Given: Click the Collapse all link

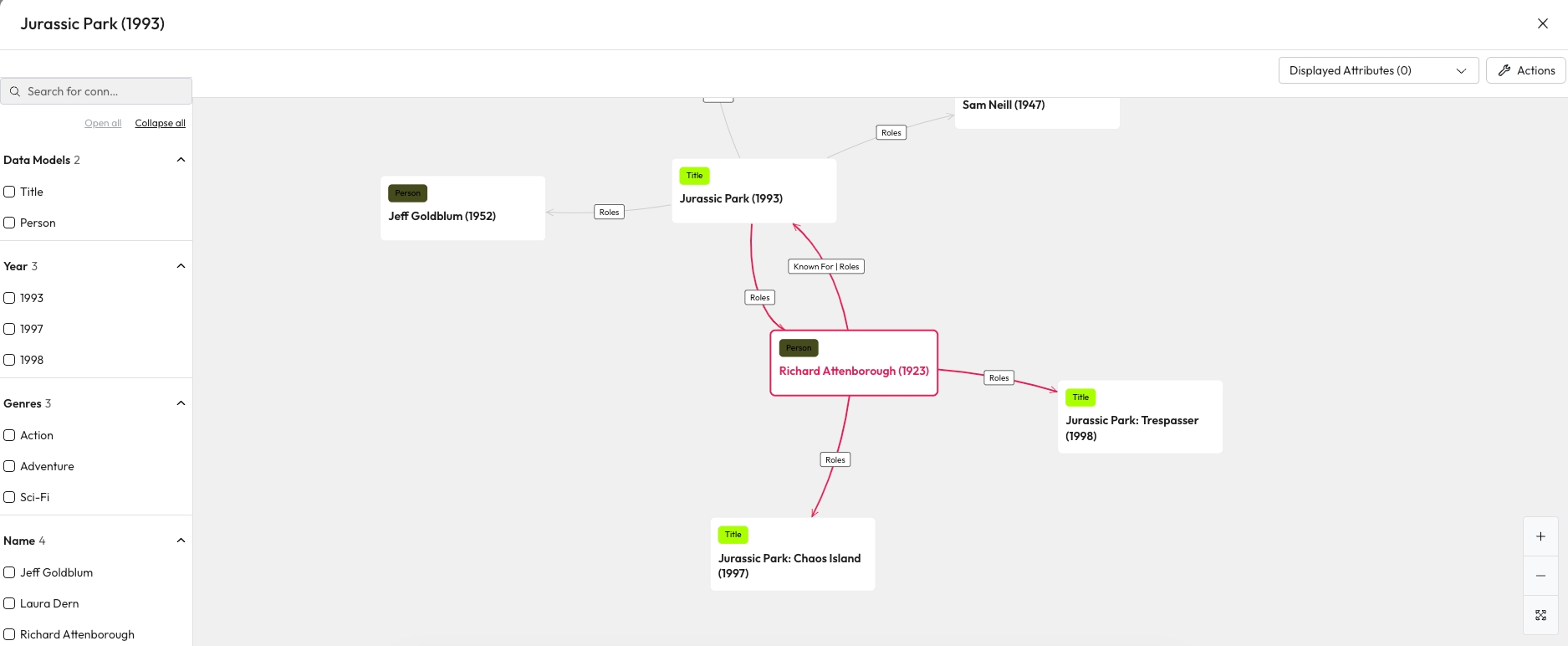Looking at the screenshot, I should (x=160, y=123).
